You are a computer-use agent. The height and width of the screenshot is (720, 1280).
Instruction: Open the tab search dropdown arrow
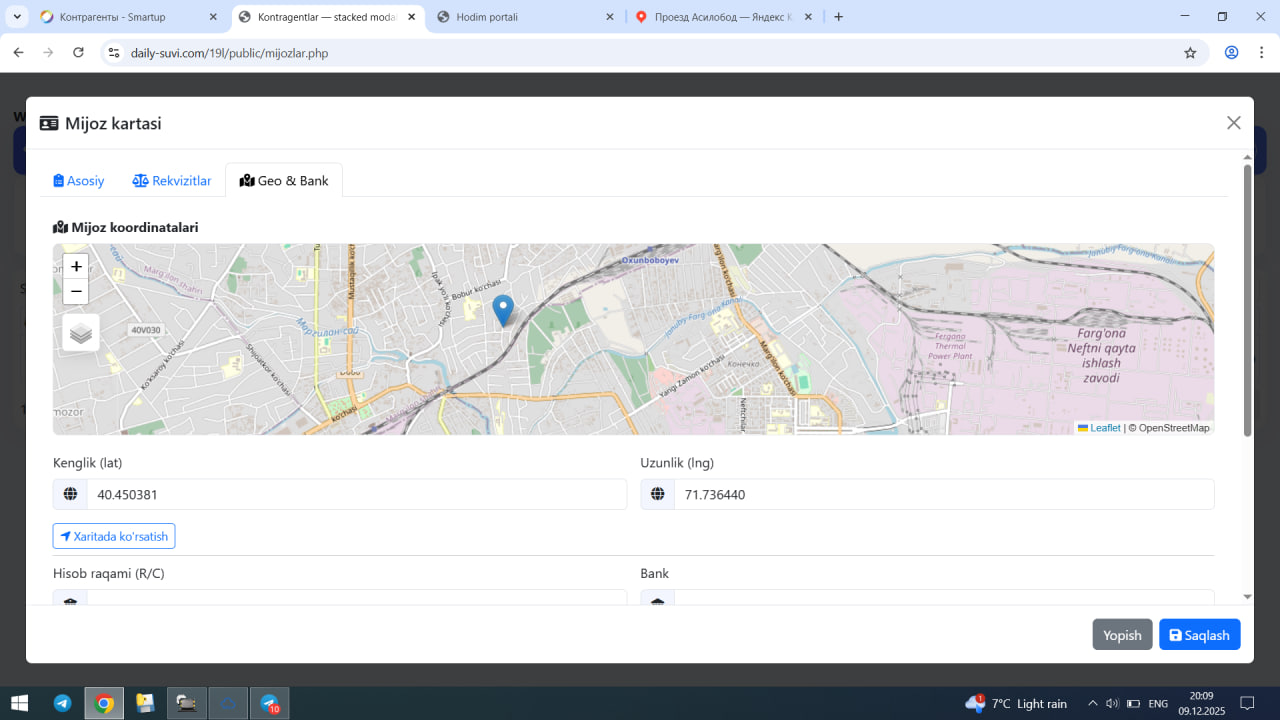point(17,17)
